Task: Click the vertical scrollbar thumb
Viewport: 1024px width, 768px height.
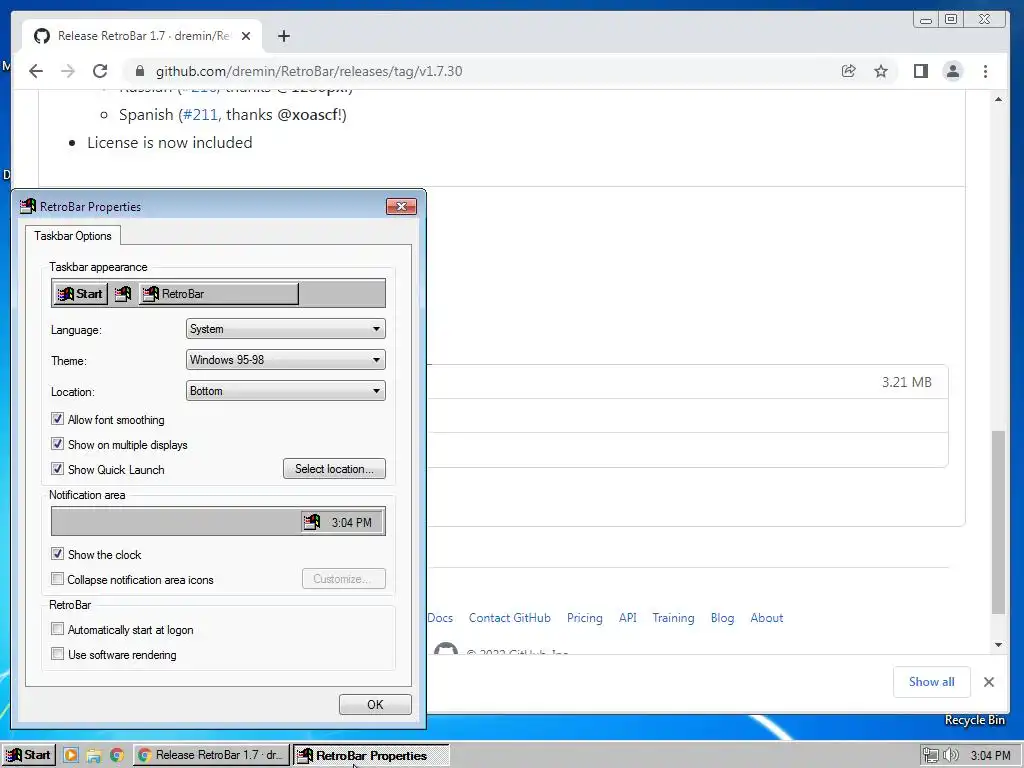Action: coord(998,522)
